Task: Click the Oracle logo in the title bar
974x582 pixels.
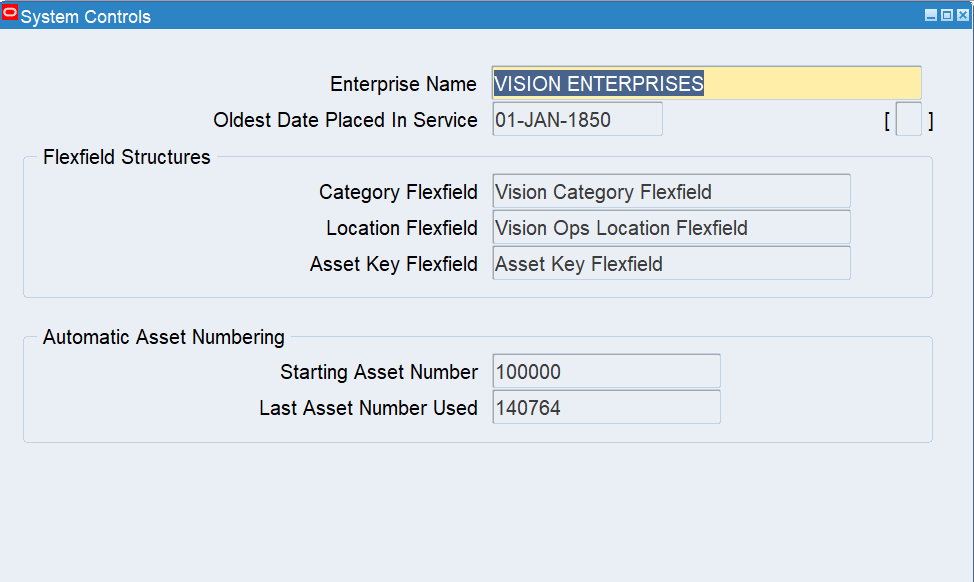Action: click(12, 15)
